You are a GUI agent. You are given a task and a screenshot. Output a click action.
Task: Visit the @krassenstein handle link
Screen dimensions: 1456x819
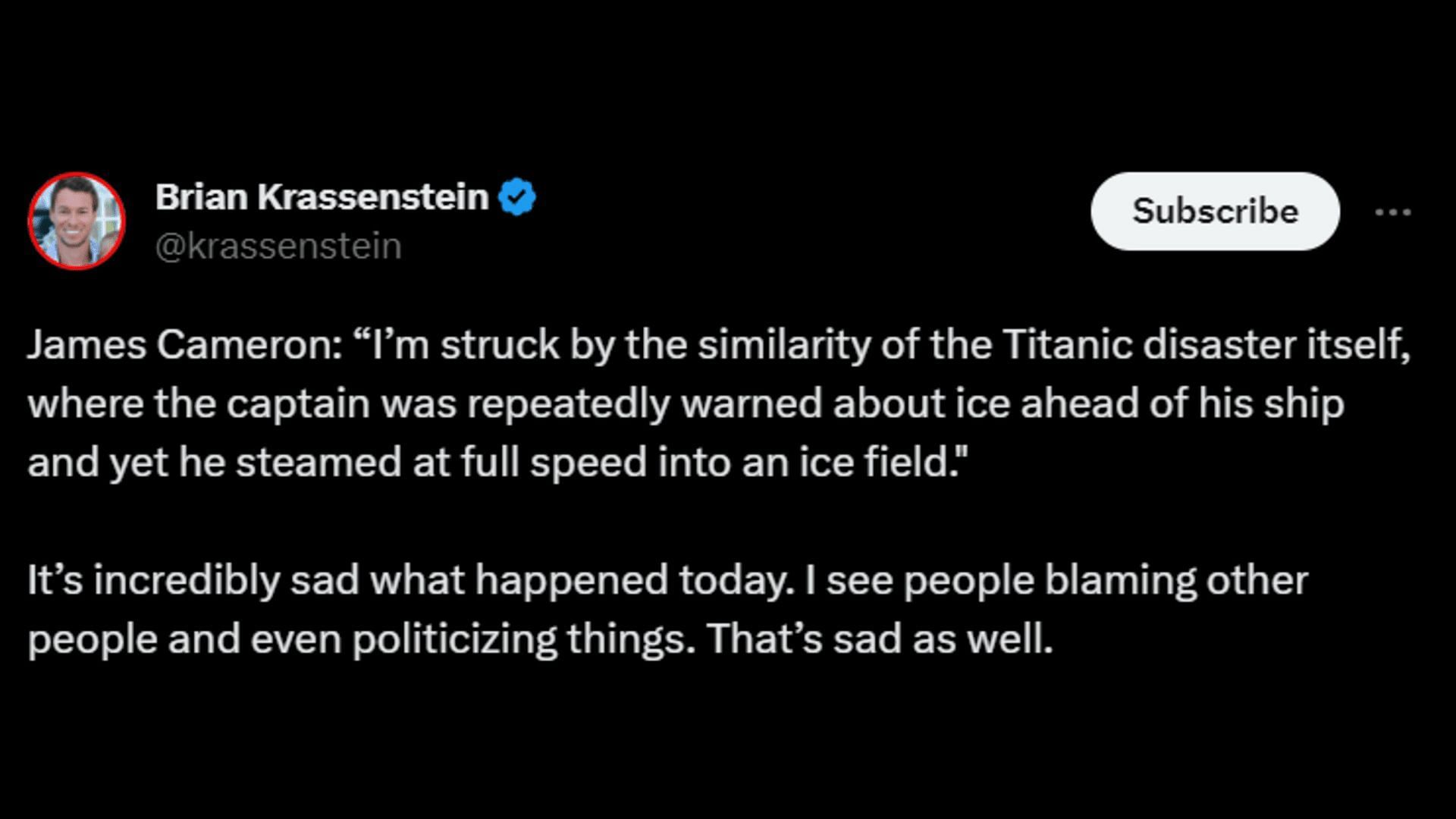point(278,246)
